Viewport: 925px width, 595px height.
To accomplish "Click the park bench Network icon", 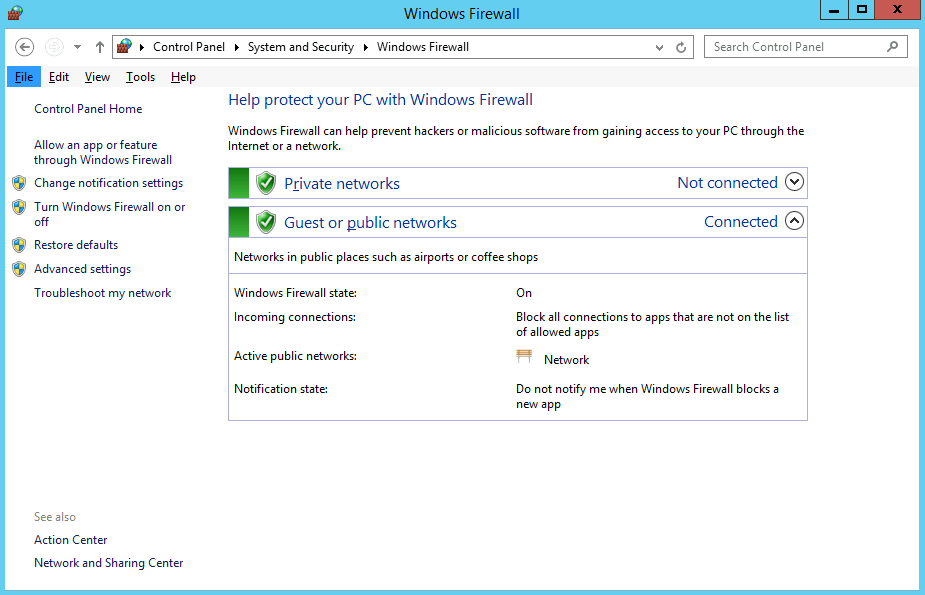I will [524, 356].
